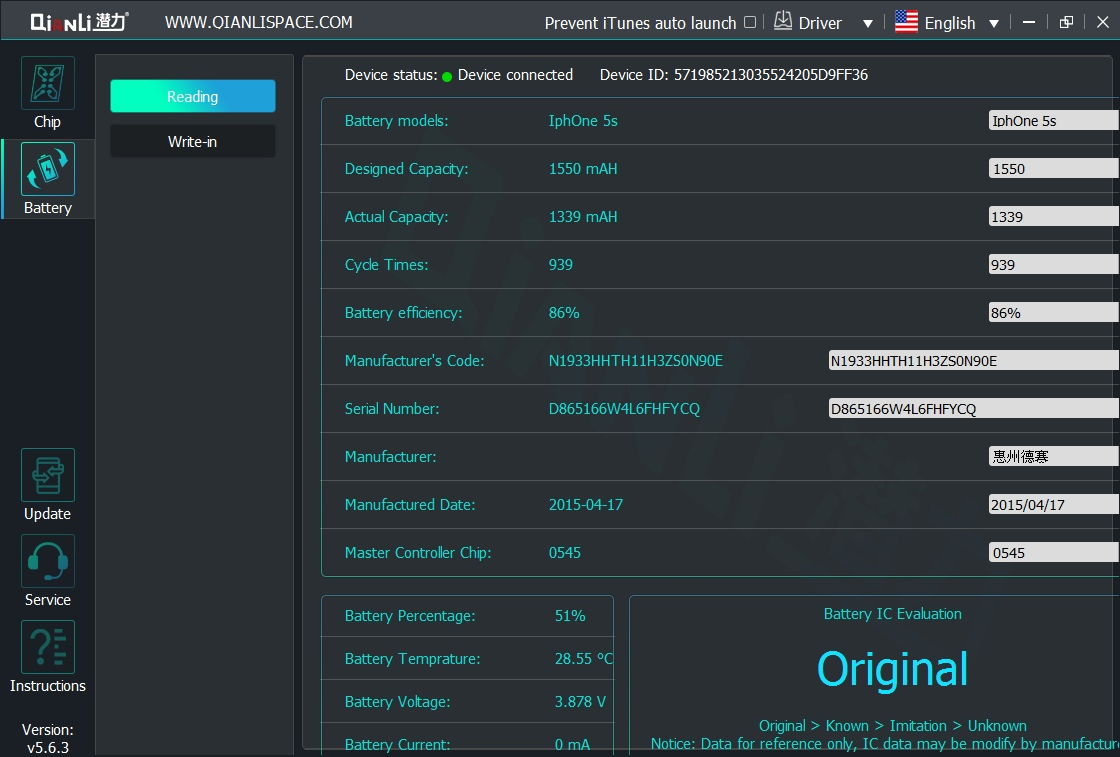The image size is (1120, 757).
Task: Click the 'Battery IC Evaluation' heading
Action: [893, 613]
